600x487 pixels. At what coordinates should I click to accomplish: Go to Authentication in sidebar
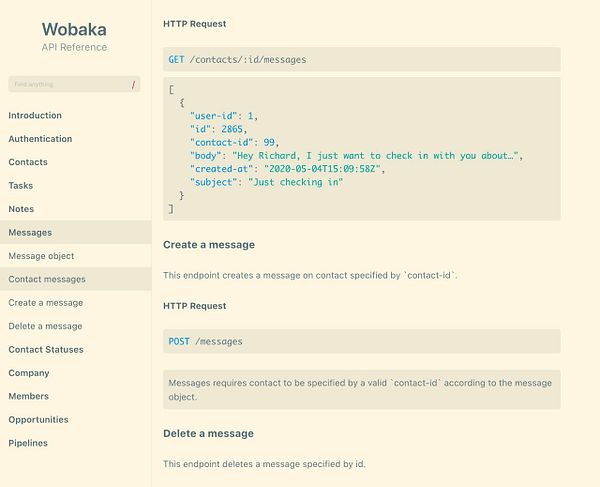[x=40, y=139]
